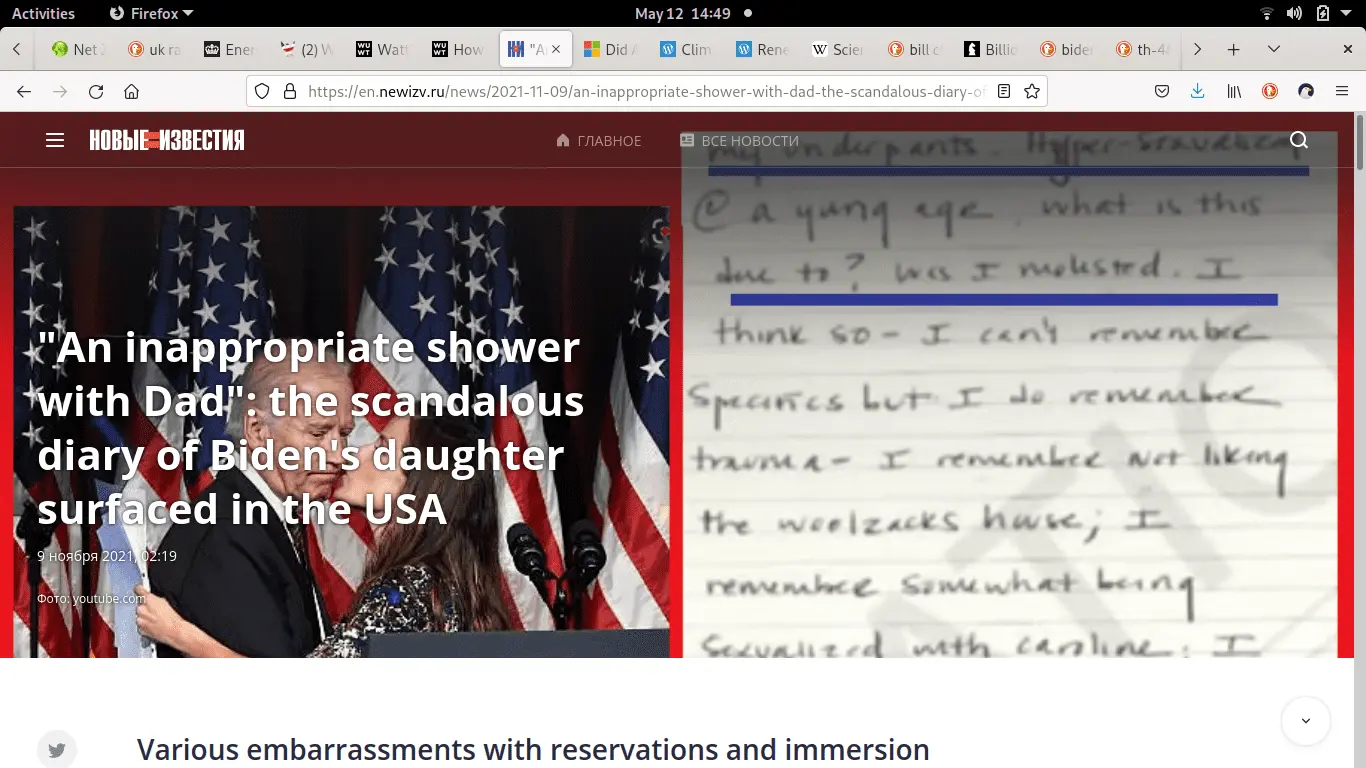Open the tracking protection shield icon
The width and height of the screenshot is (1366, 768).
click(x=262, y=91)
